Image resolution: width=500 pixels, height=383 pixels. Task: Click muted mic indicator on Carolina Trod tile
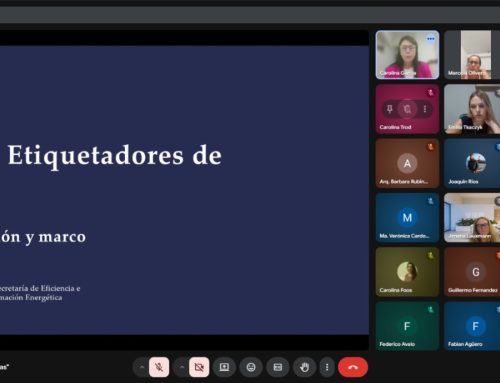[x=430, y=92]
